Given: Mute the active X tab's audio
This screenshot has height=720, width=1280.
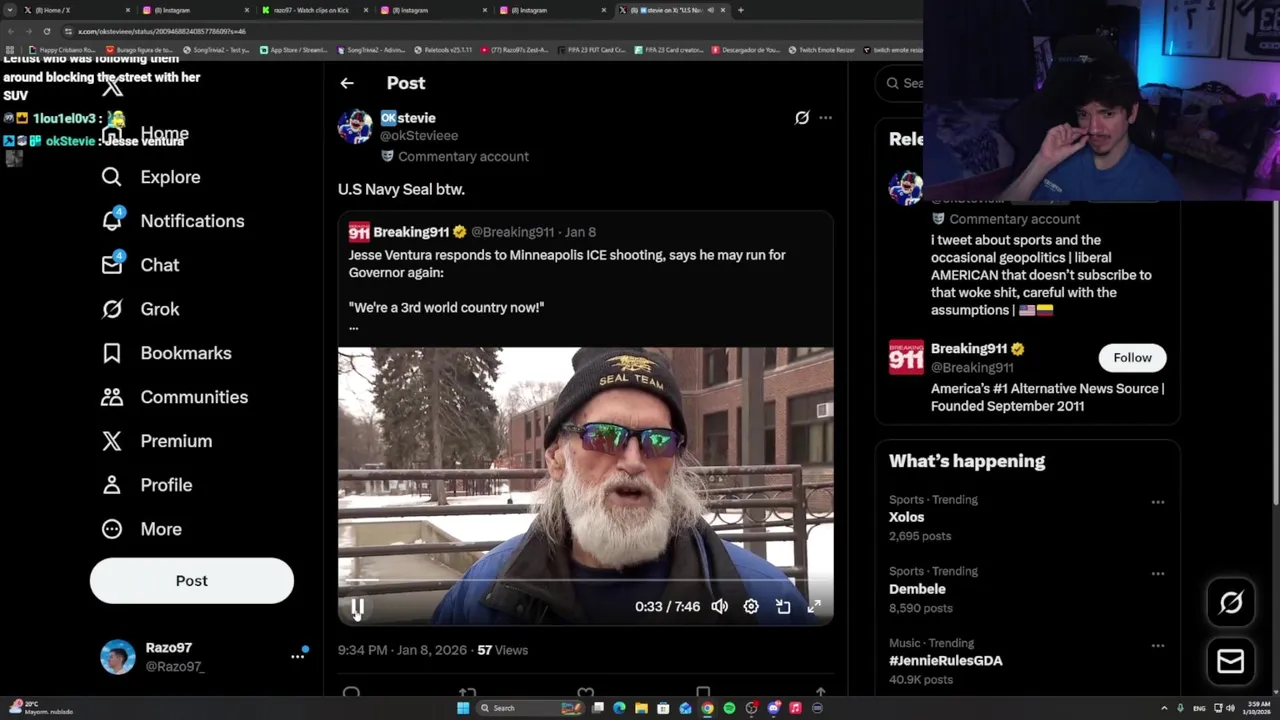Looking at the screenshot, I should 710,10.
